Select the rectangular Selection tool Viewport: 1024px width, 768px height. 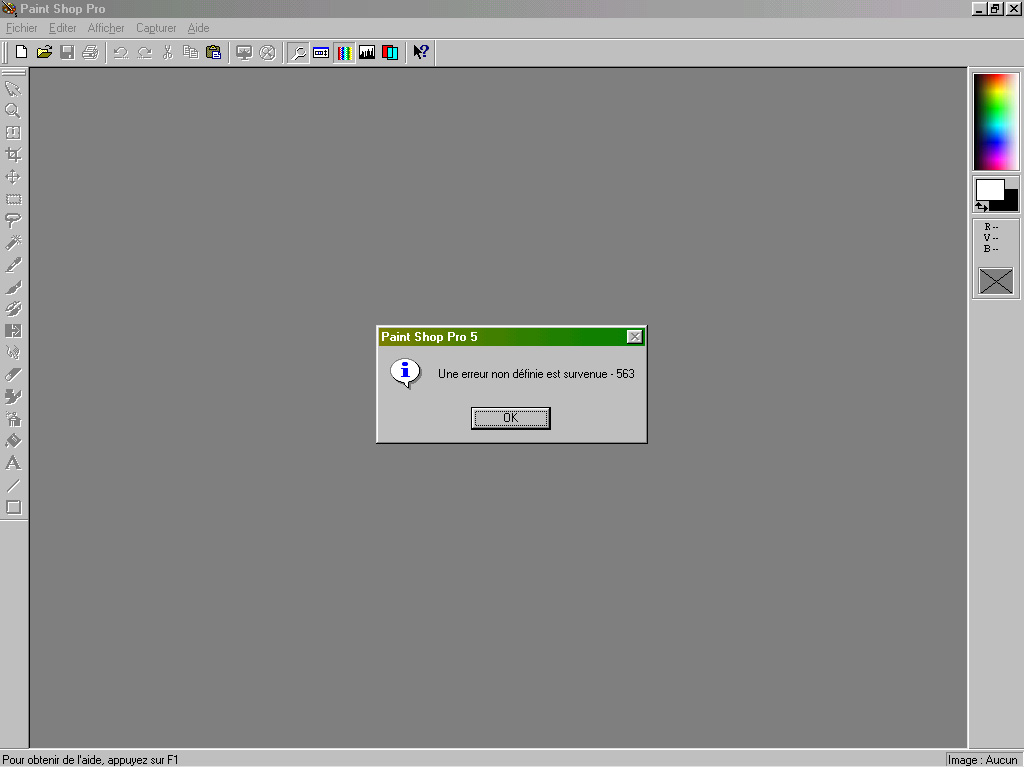(13, 199)
